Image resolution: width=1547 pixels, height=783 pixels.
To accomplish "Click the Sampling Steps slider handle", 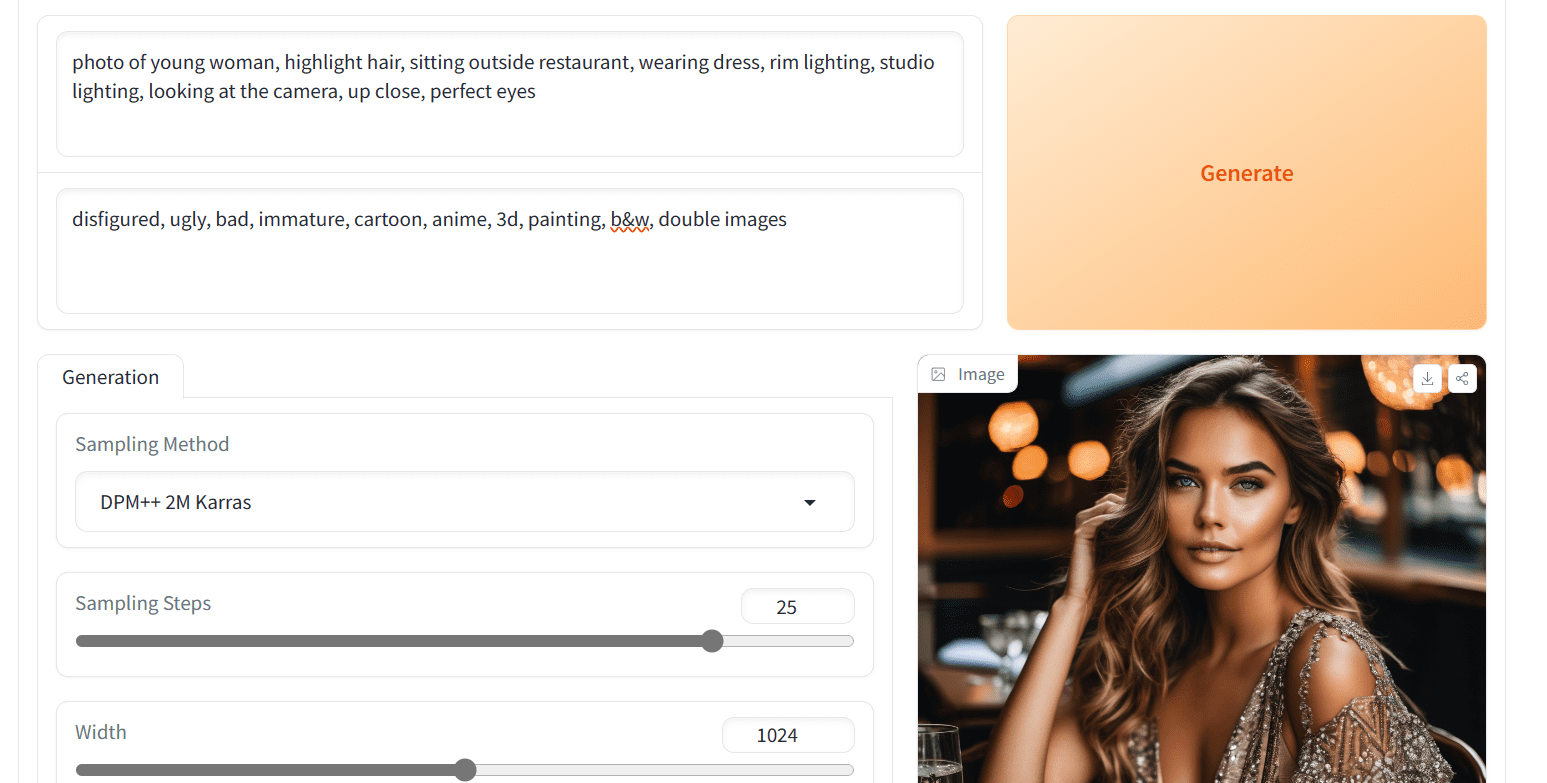I will point(712,641).
